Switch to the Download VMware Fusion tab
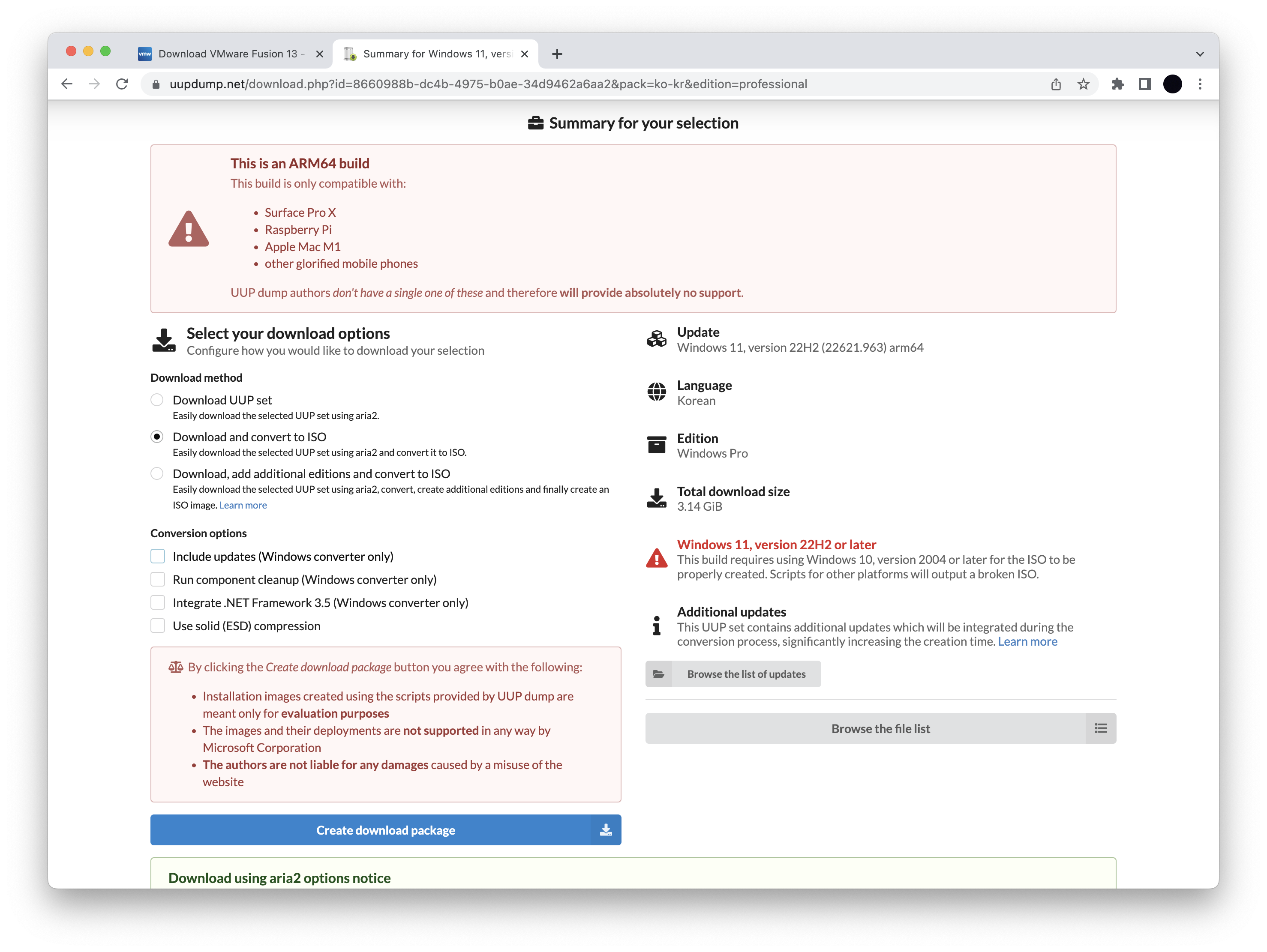Viewport: 1267px width, 952px height. point(228,54)
